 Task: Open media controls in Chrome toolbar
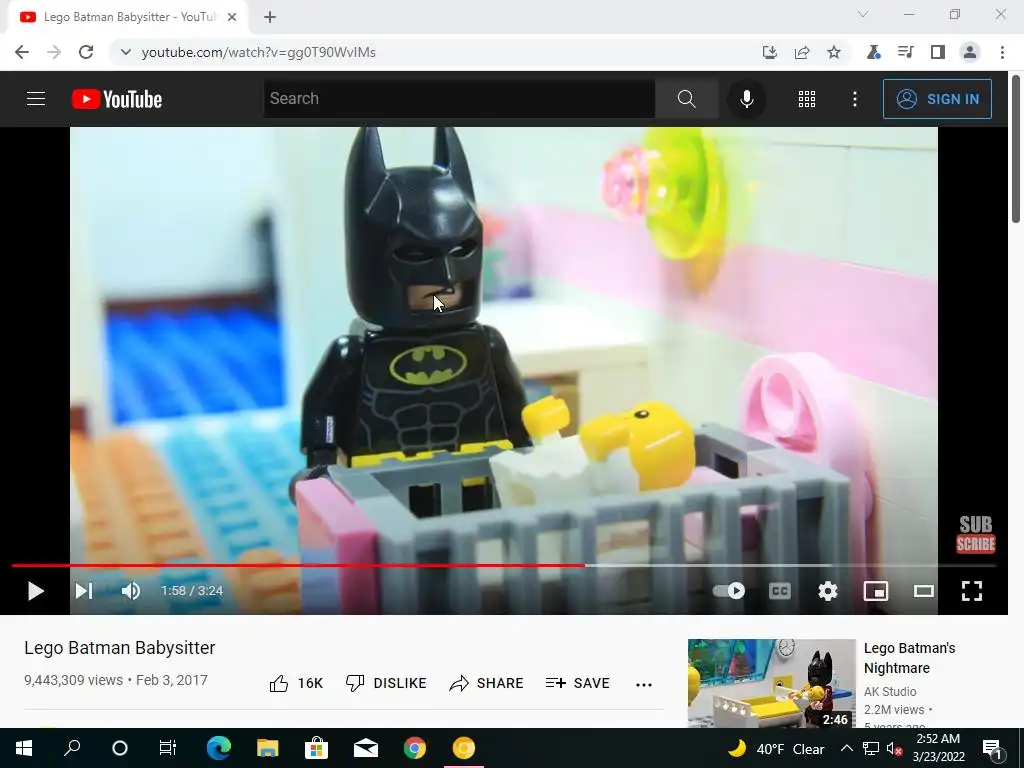(905, 52)
